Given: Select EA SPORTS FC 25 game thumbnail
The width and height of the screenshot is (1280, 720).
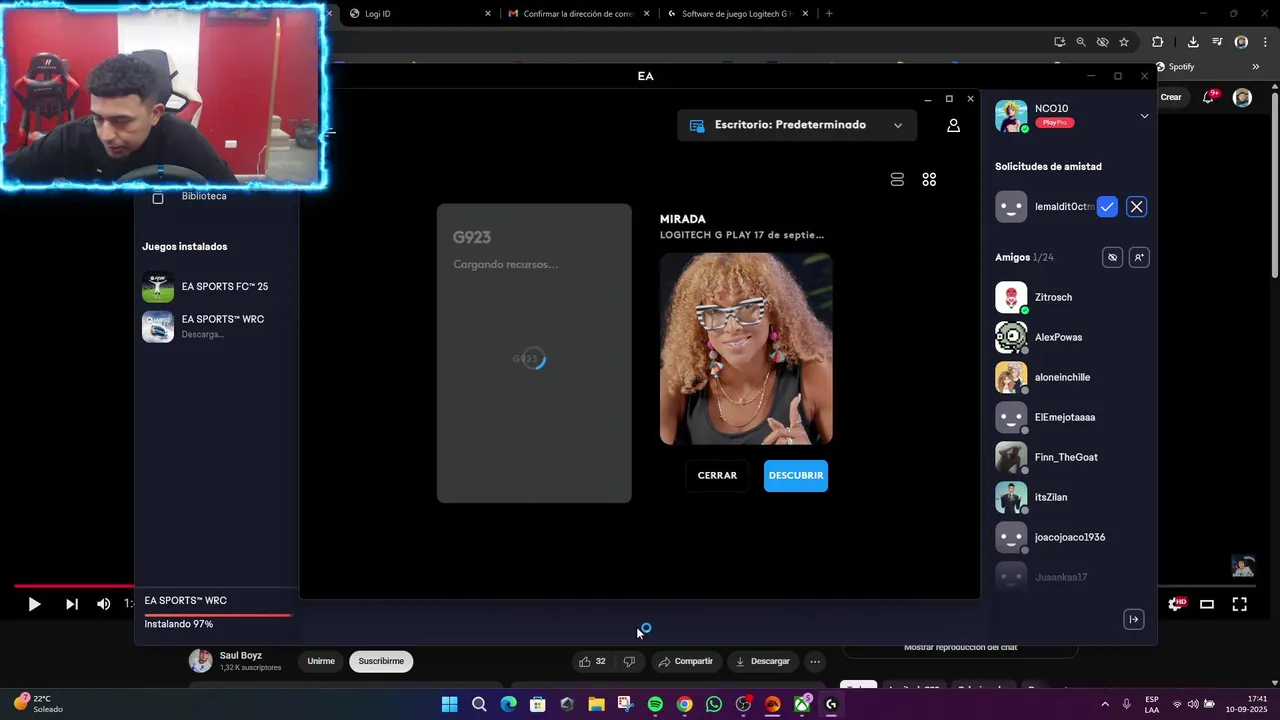Looking at the screenshot, I should 158,287.
